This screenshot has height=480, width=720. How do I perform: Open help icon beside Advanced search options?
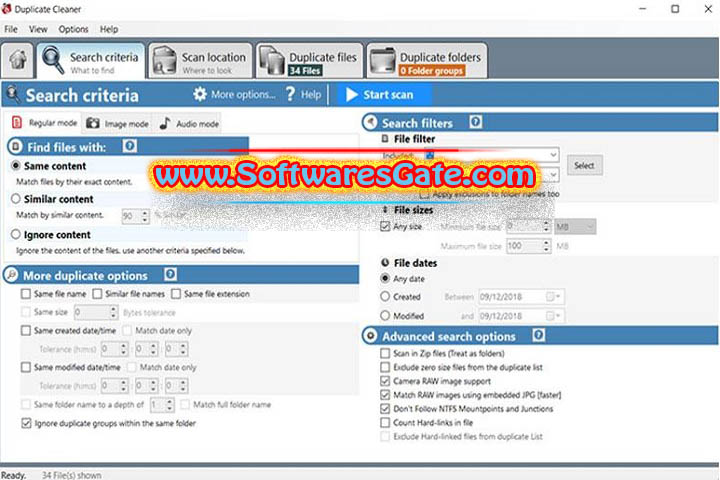point(539,335)
